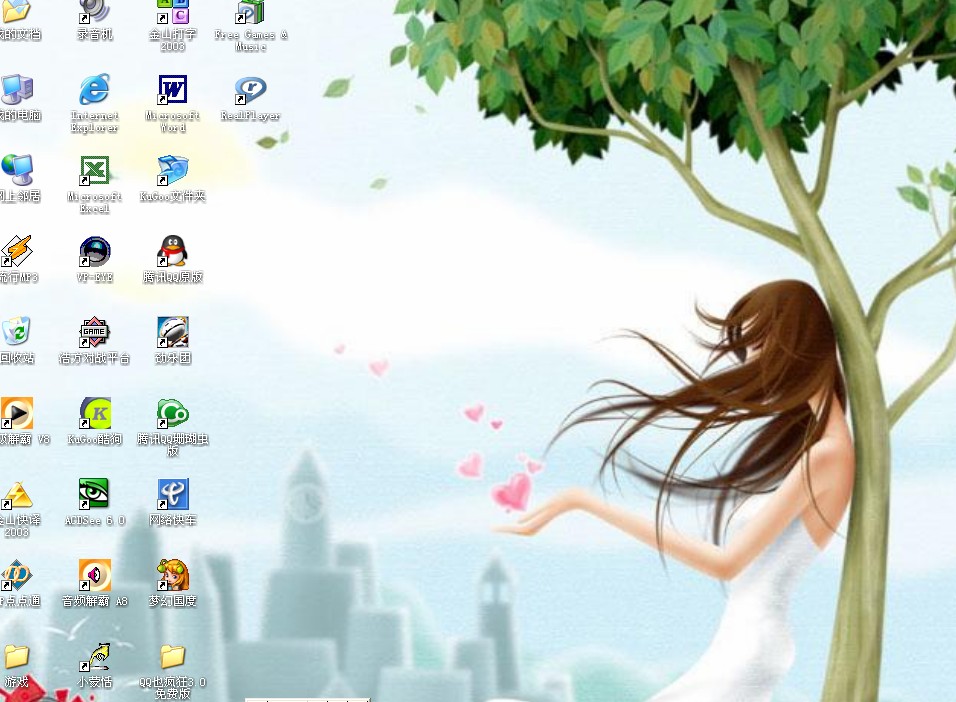Select the Free Games & Music icon

(250, 13)
